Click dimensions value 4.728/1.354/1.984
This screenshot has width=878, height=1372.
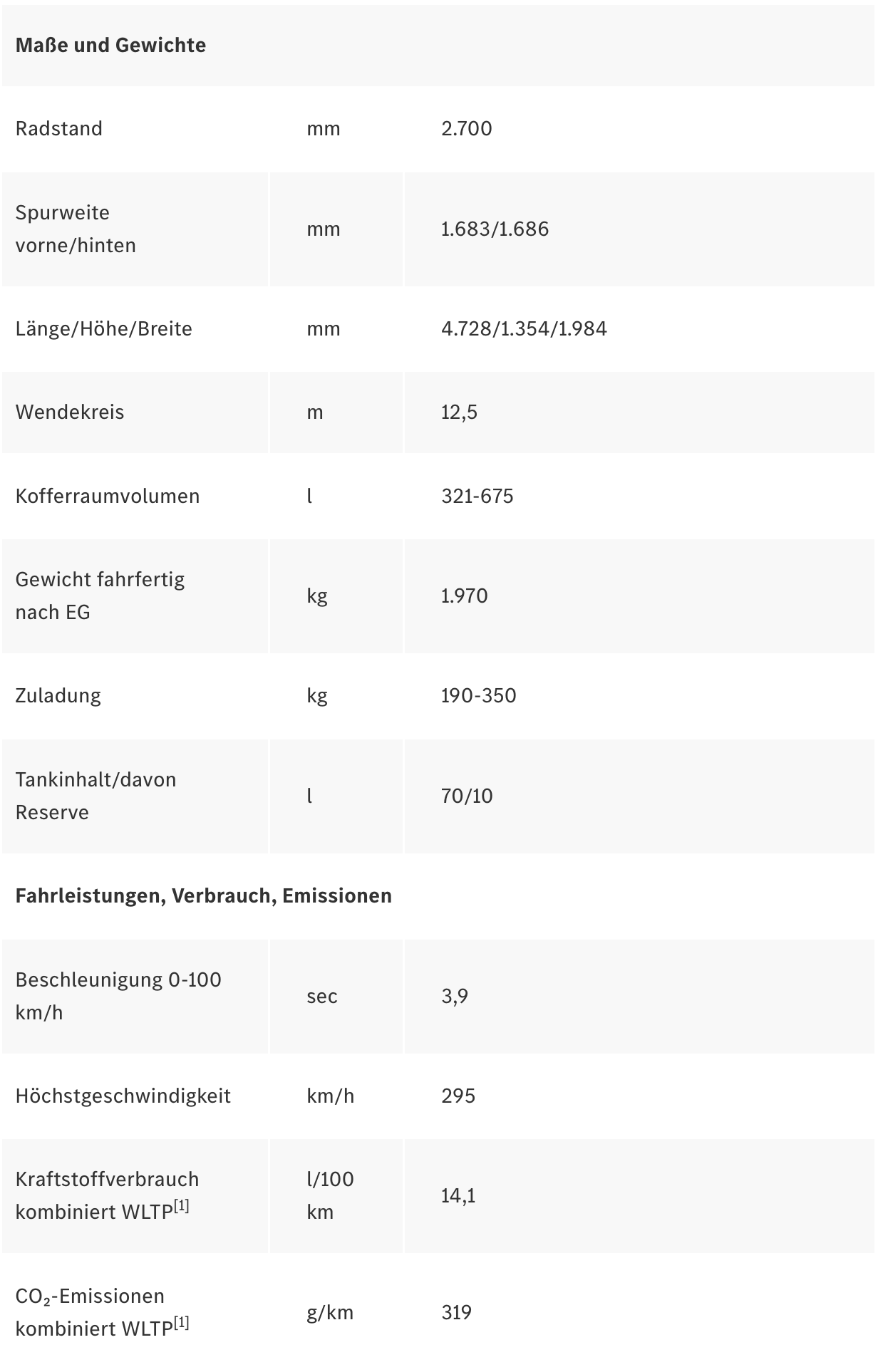(525, 328)
